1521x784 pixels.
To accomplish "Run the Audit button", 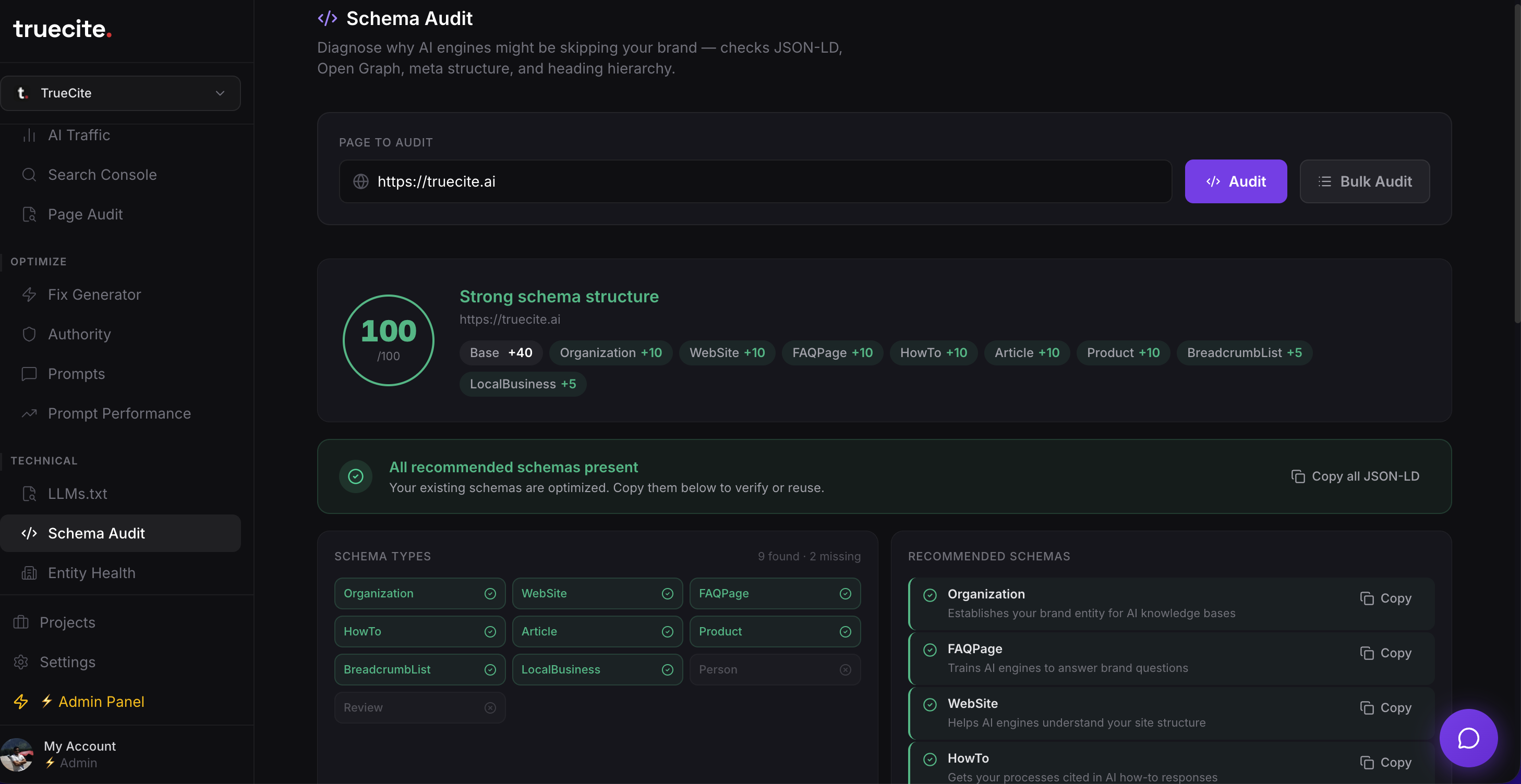I will [x=1236, y=181].
